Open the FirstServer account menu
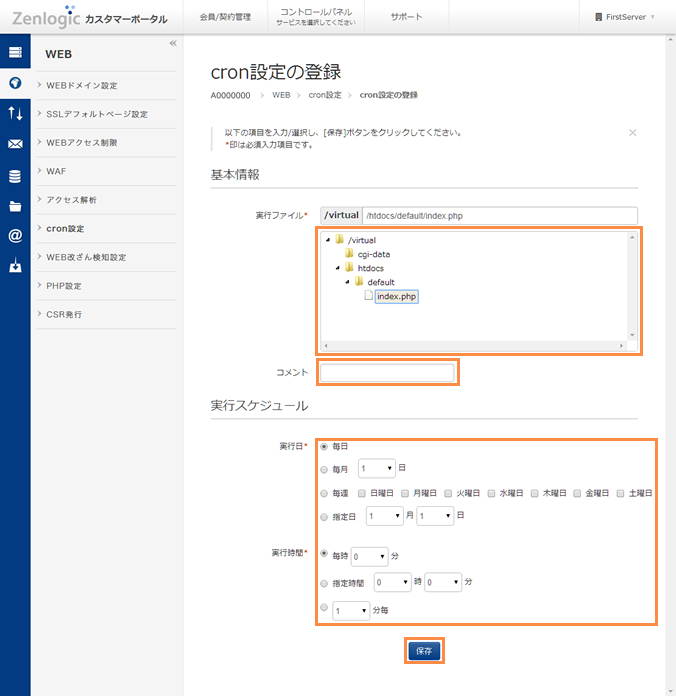This screenshot has width=676, height=696. [x=625, y=17]
